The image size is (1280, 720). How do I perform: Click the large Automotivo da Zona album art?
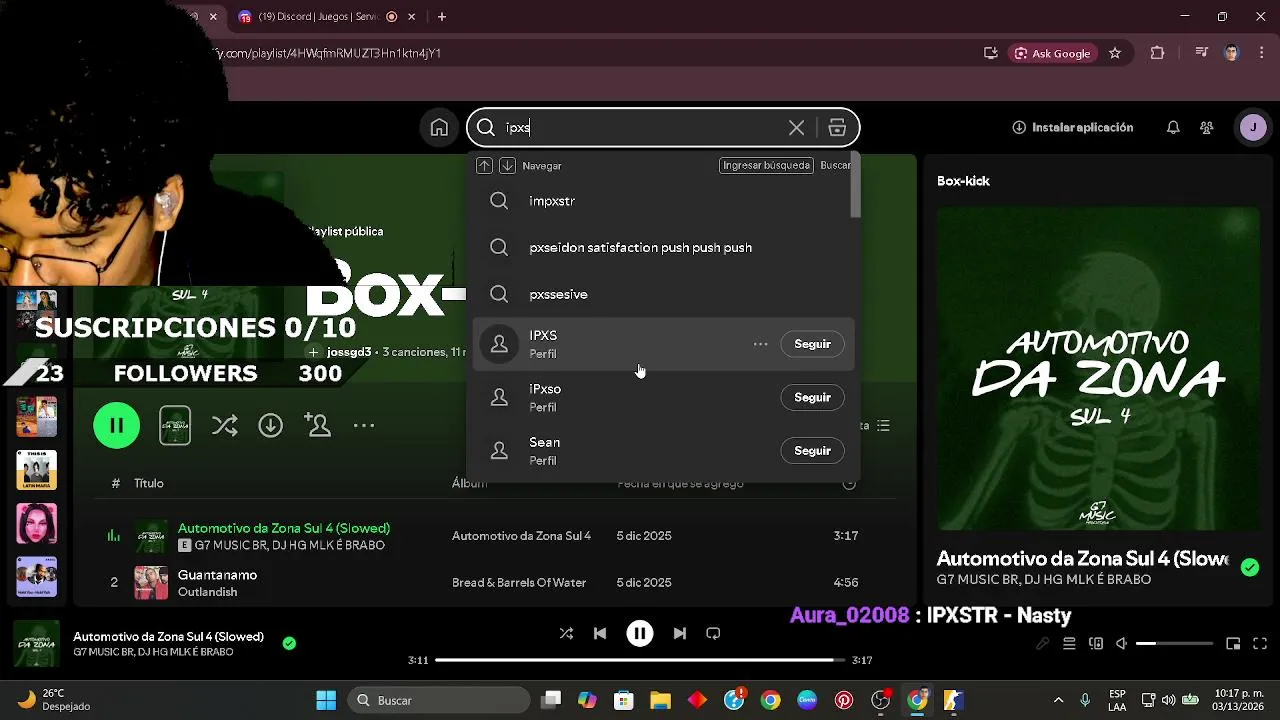click(x=1098, y=369)
